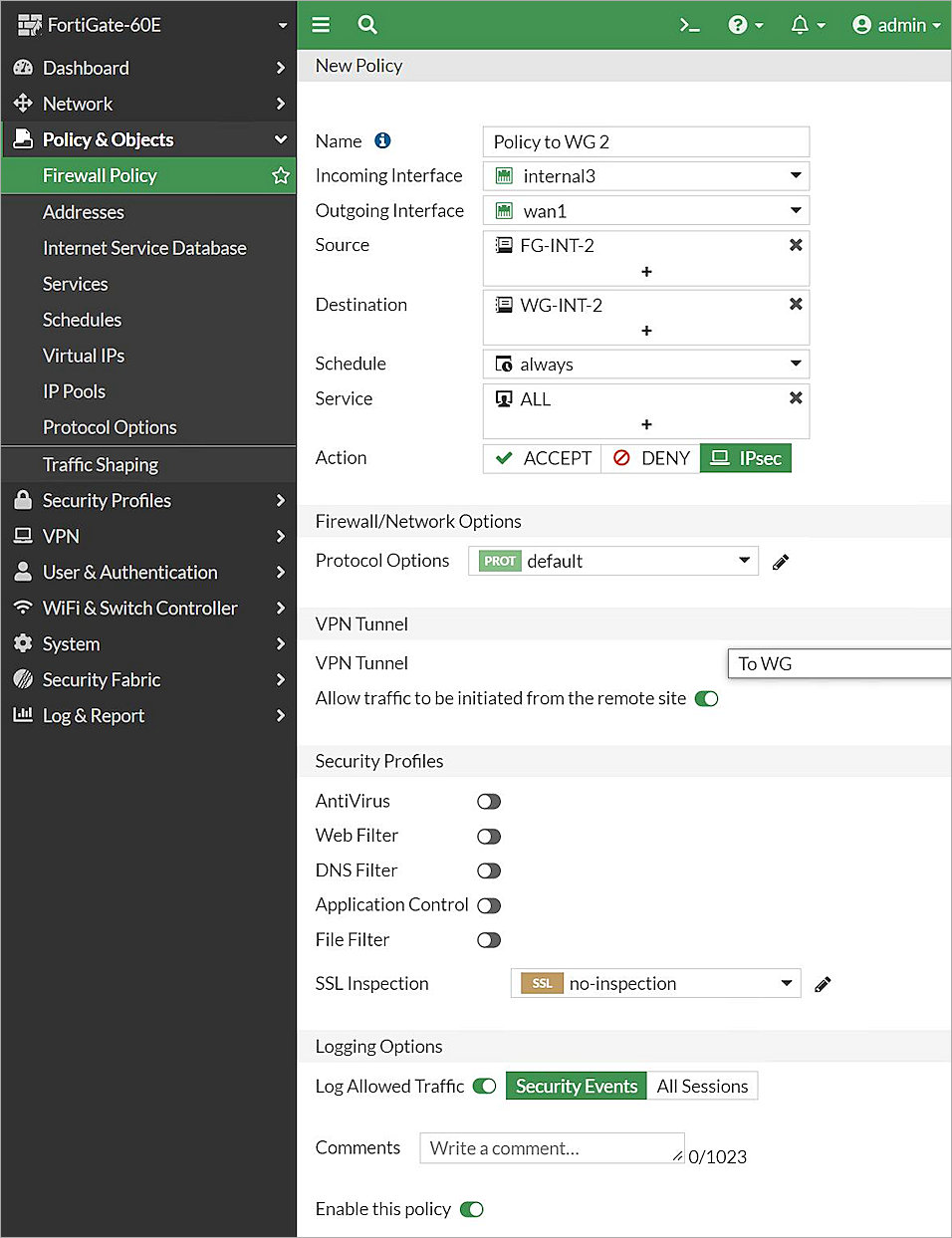Viewport: 952px width, 1238px height.
Task: Turn on the Web Filter switch
Action: [489, 837]
